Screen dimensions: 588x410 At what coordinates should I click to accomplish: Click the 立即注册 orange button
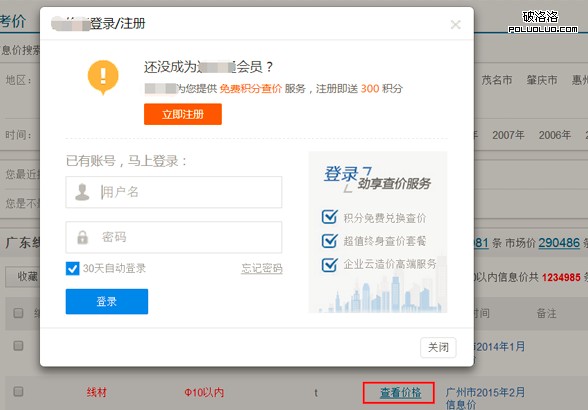click(183, 114)
